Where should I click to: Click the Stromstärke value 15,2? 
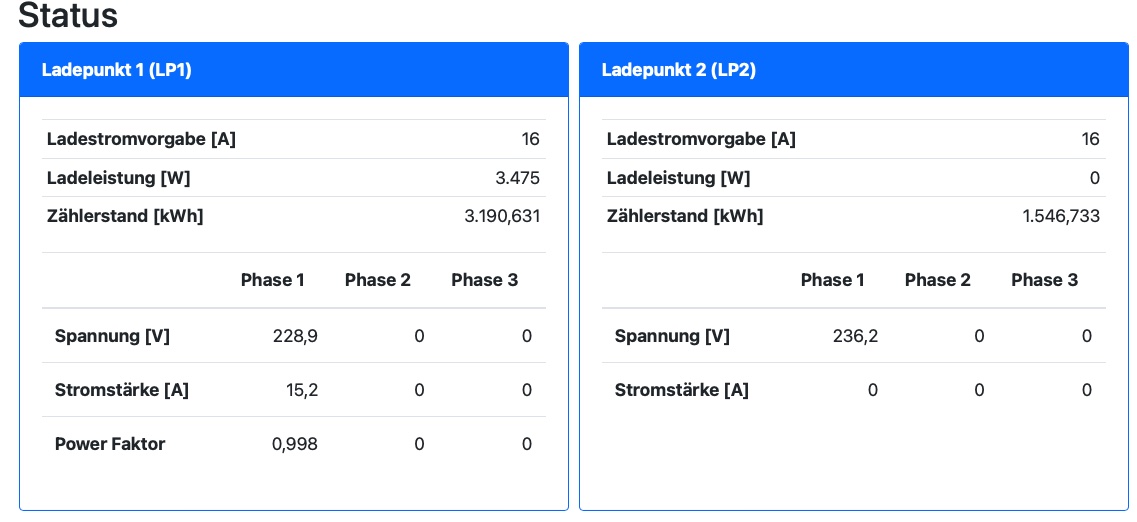[301, 390]
